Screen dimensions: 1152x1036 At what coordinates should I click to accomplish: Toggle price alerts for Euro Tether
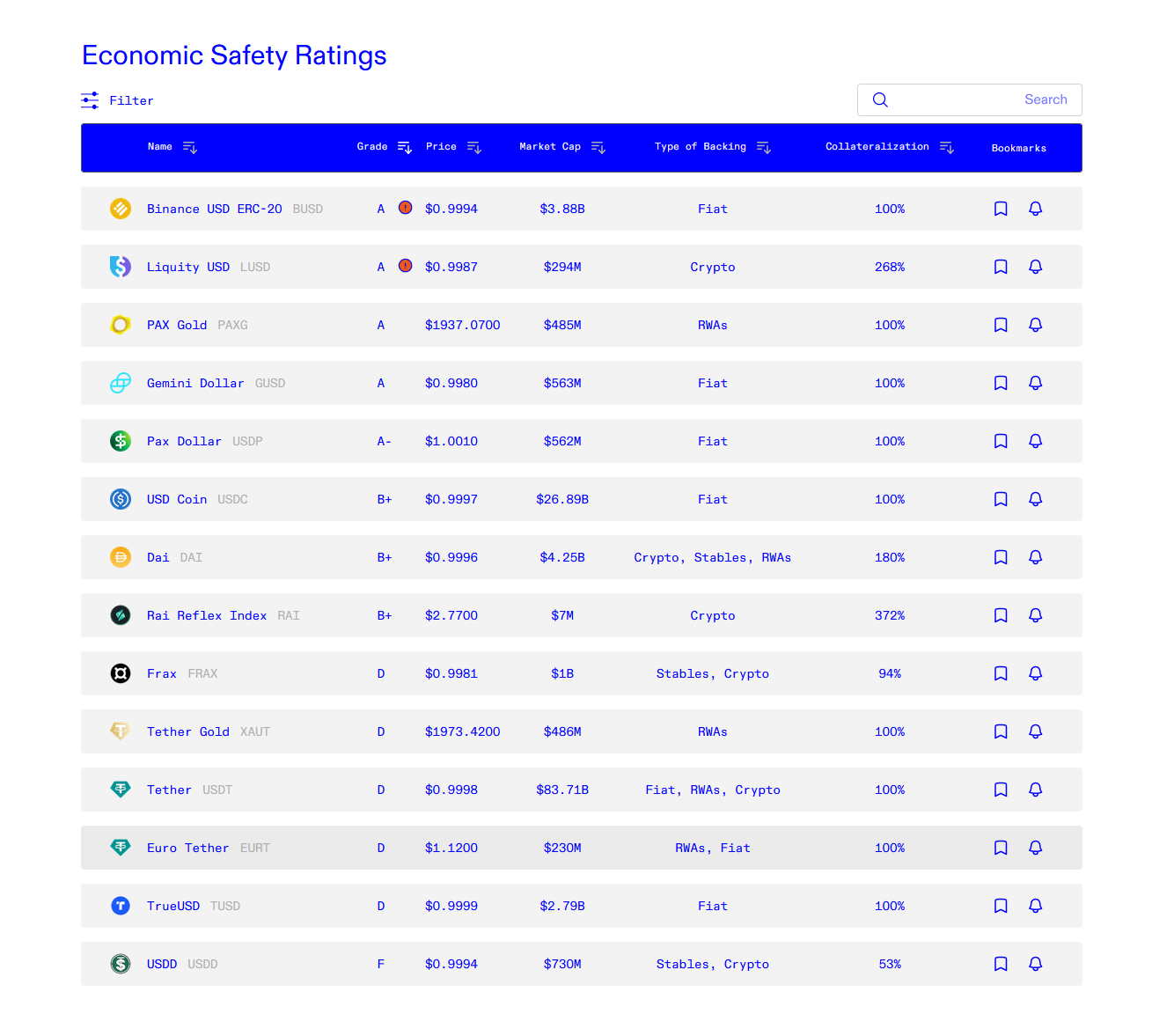(x=1035, y=848)
